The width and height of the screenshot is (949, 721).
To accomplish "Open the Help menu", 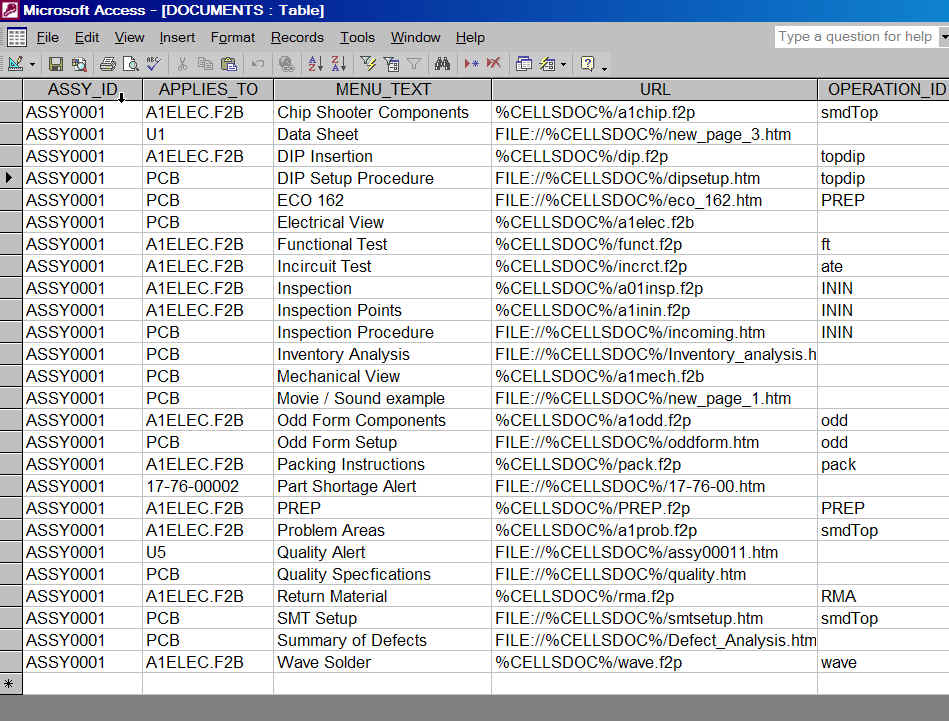I will tap(470, 38).
